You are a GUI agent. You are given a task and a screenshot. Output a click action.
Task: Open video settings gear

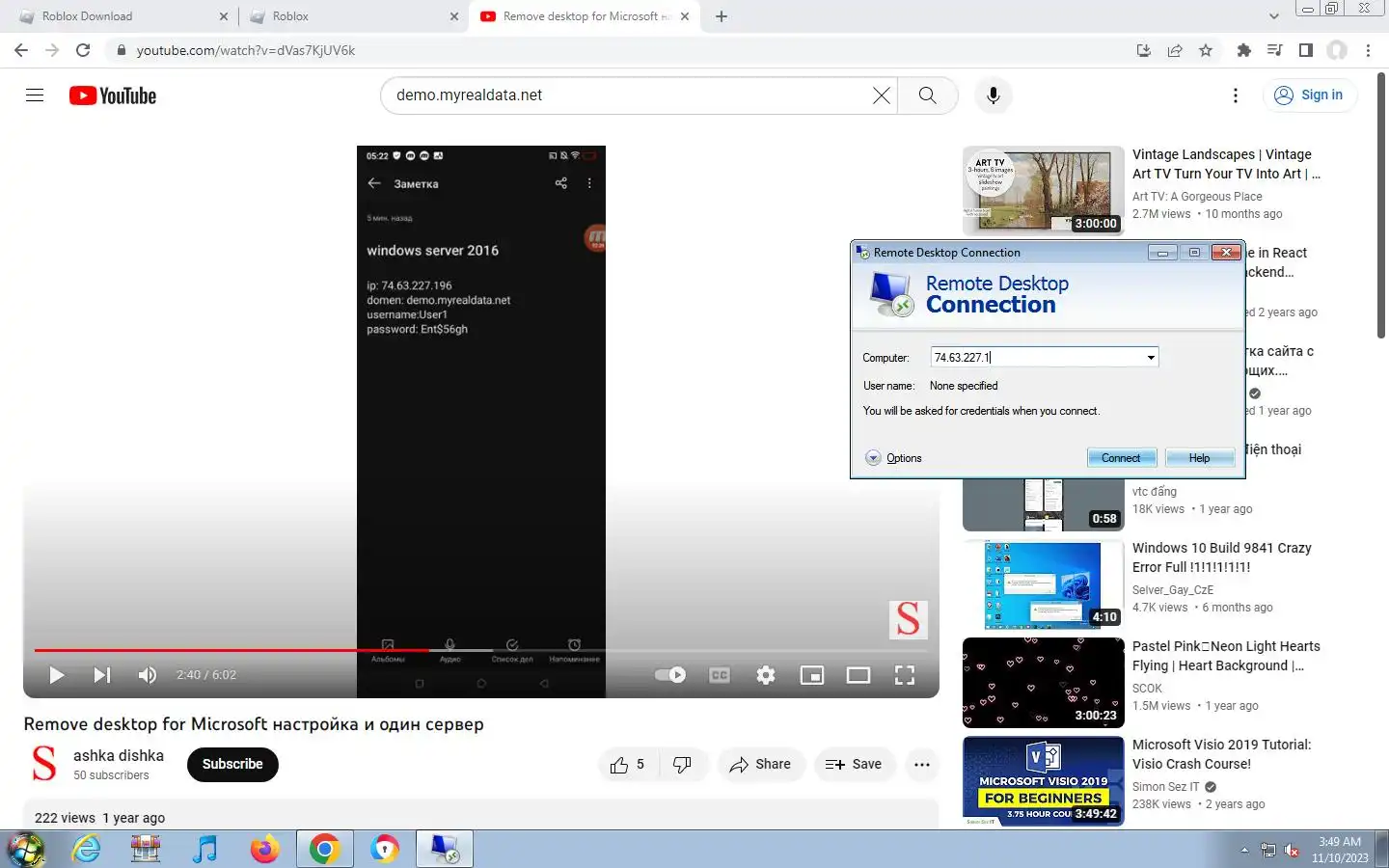pyautogui.click(x=766, y=675)
